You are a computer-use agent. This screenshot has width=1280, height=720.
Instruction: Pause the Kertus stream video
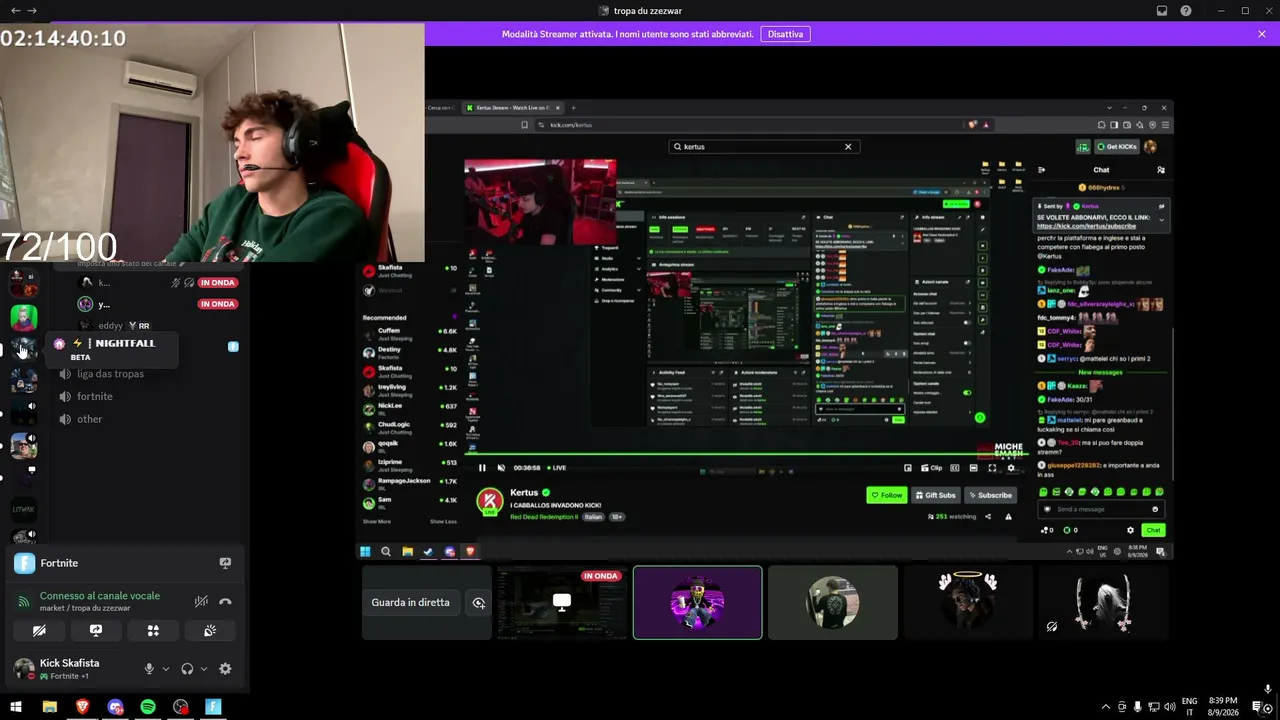(482, 468)
